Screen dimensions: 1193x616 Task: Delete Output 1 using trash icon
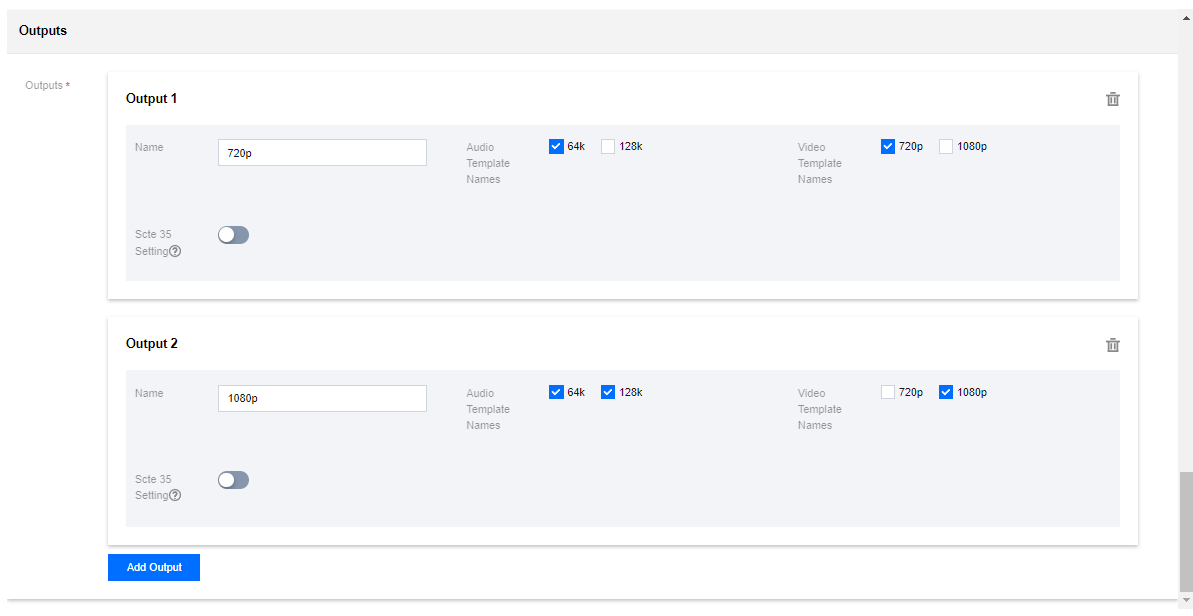point(1112,99)
